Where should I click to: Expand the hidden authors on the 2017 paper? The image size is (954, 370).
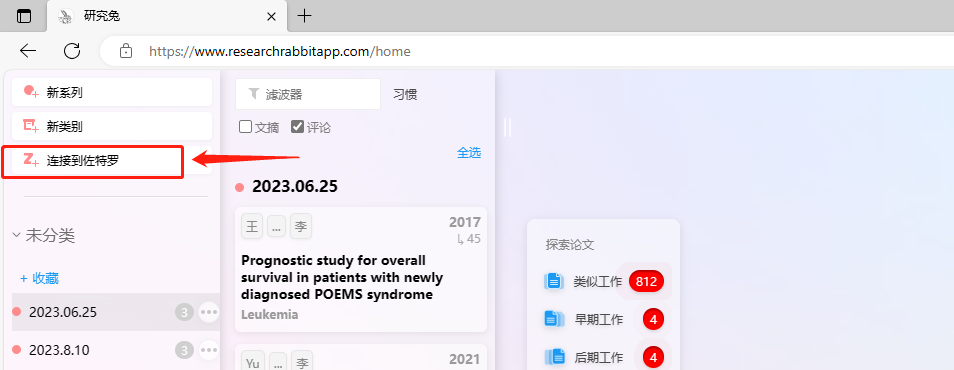pos(276,226)
